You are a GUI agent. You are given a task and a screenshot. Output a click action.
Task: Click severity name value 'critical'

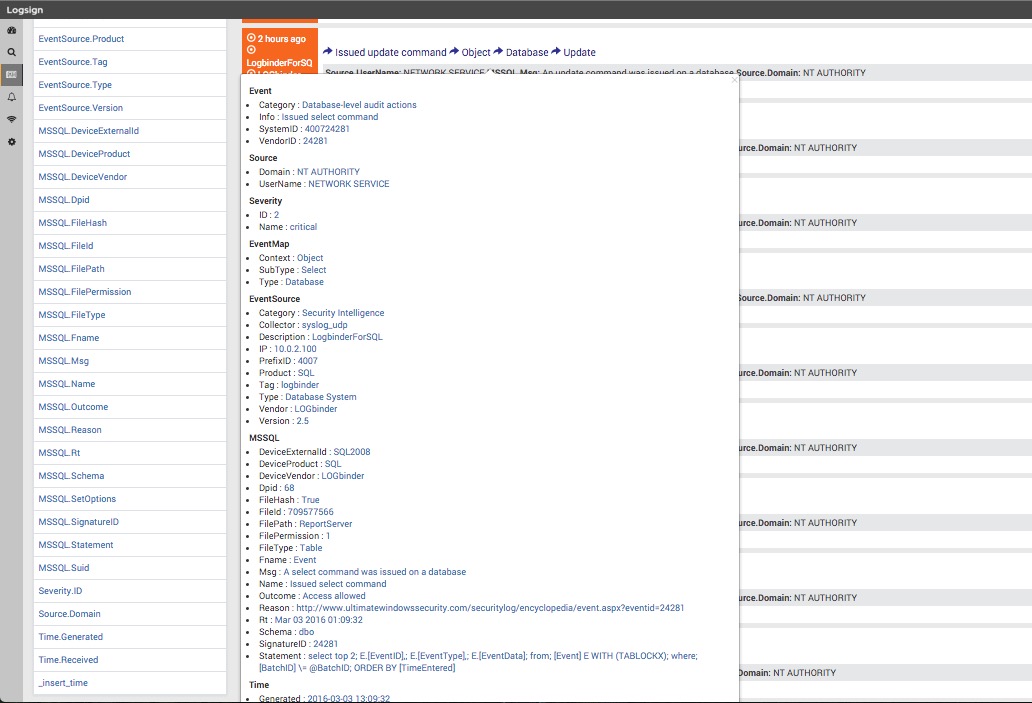303,227
